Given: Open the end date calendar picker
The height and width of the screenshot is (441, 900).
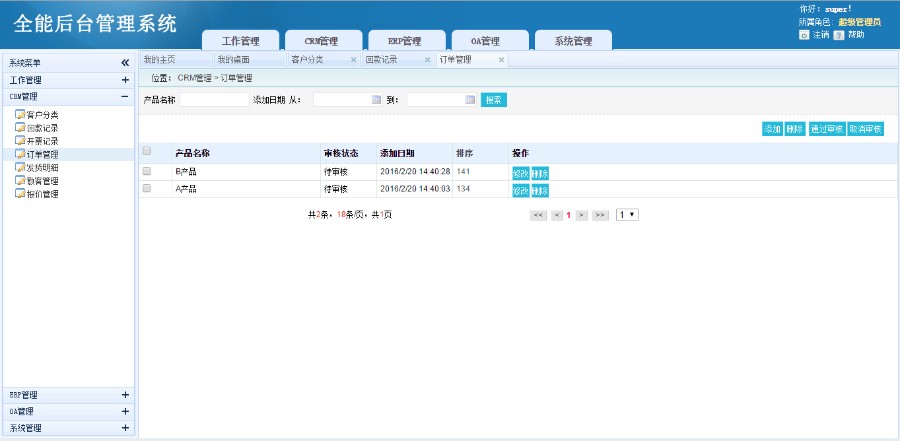Looking at the screenshot, I should (x=470, y=99).
